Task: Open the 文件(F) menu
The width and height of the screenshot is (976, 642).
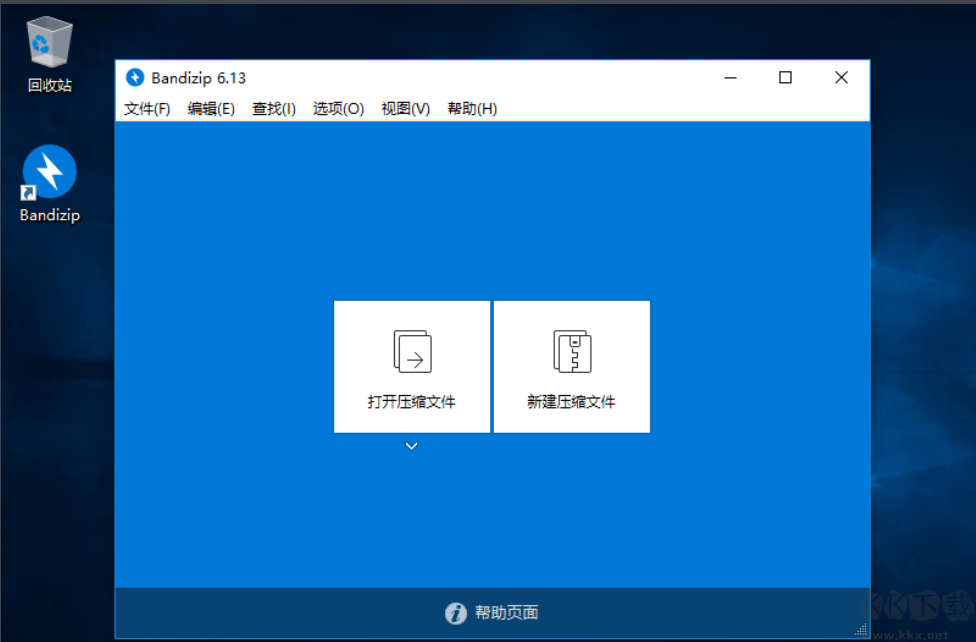Action: (x=146, y=108)
